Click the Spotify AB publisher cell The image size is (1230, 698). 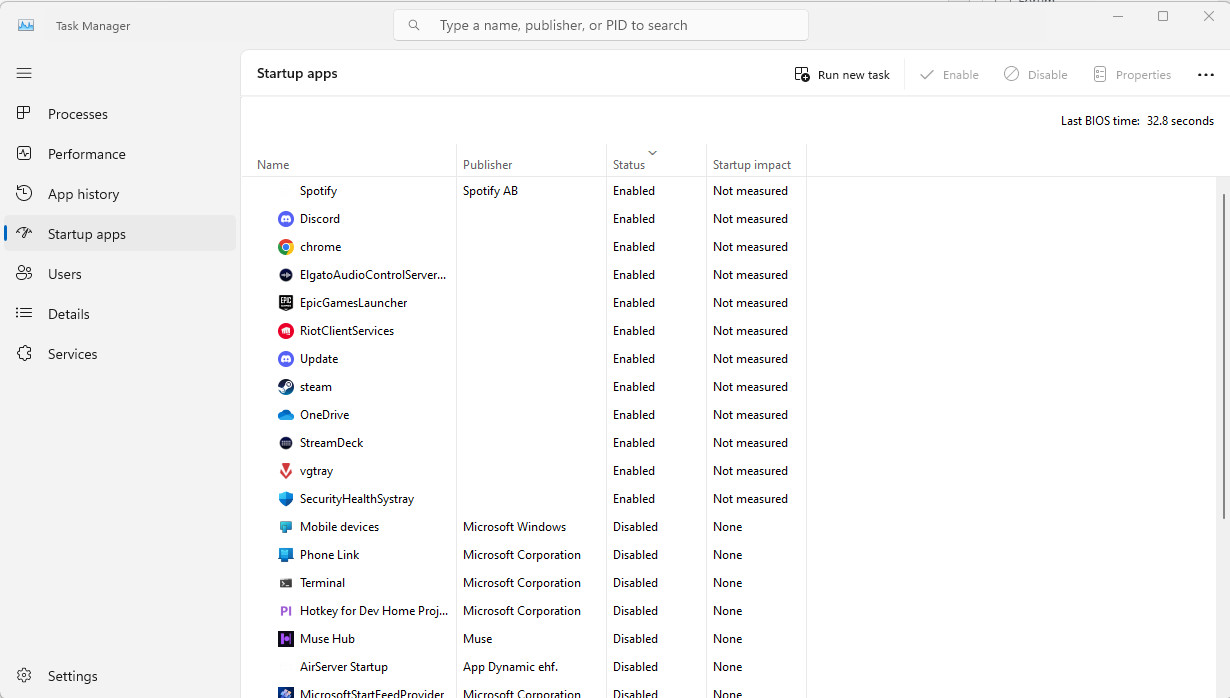(x=490, y=191)
